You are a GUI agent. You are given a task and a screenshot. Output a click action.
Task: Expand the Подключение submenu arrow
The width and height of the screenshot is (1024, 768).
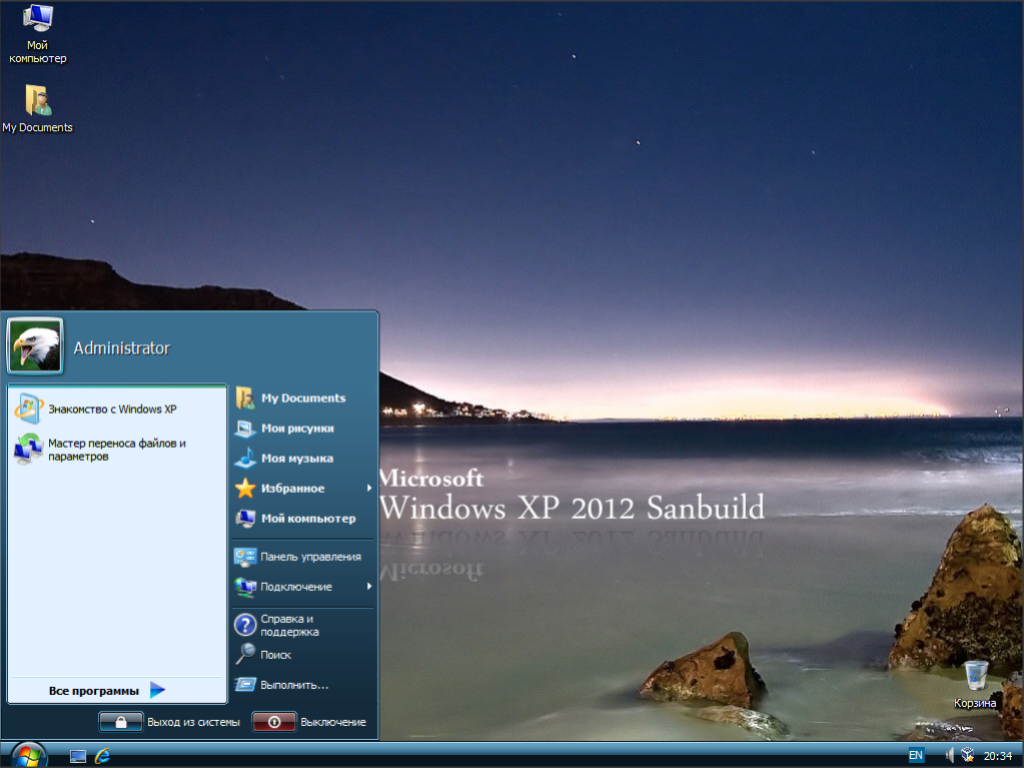click(x=369, y=586)
